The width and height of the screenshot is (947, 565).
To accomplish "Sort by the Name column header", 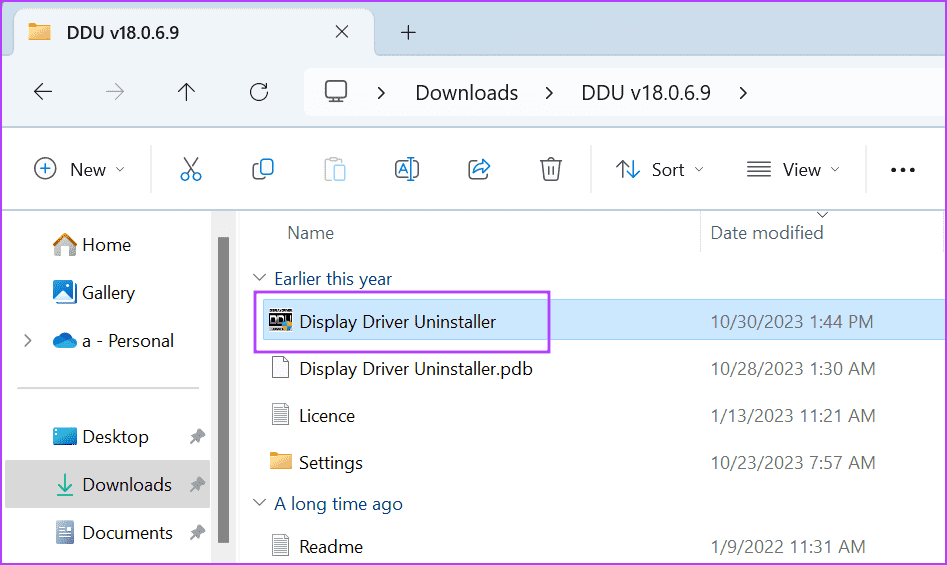I will (310, 233).
